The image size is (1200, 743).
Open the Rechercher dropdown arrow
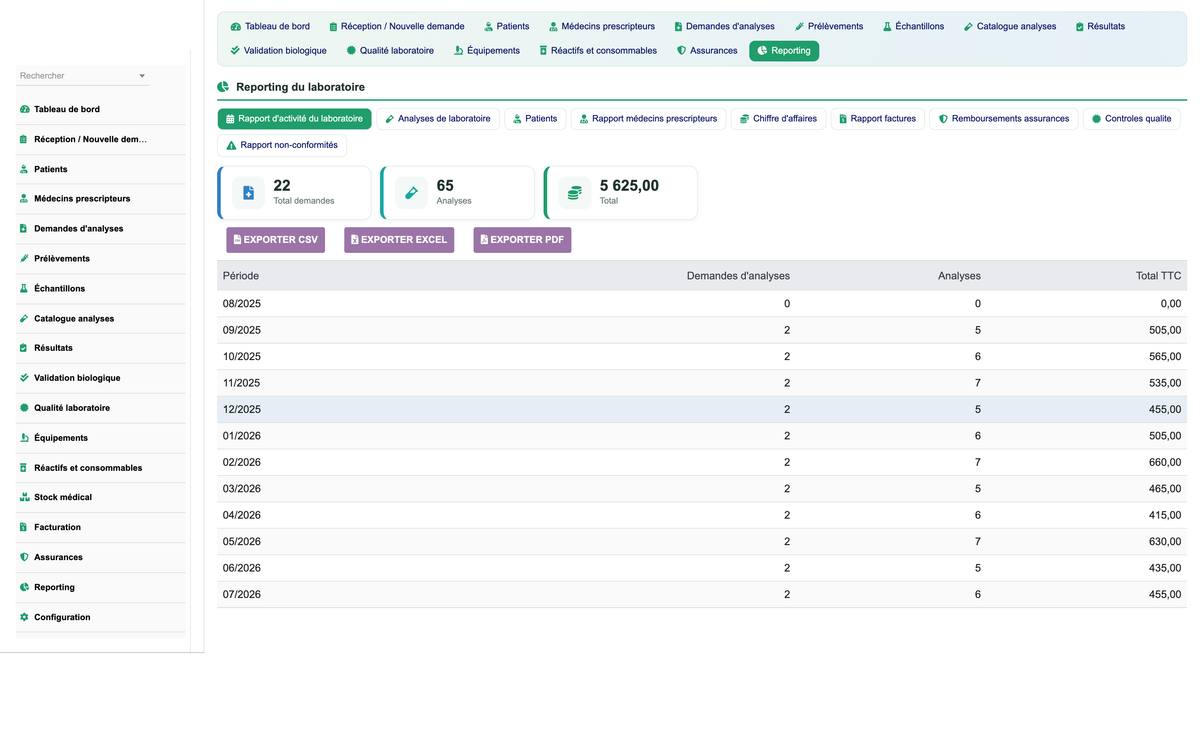click(142, 76)
